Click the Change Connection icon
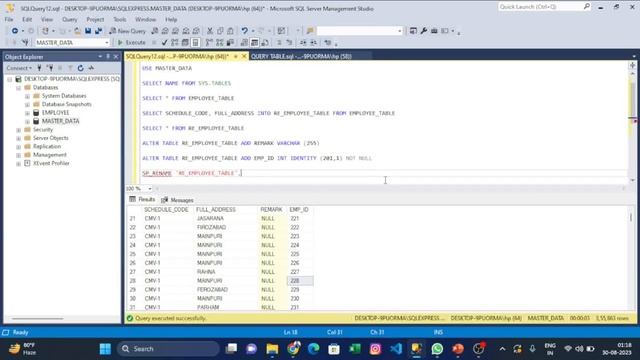 pyautogui.click(x=25, y=42)
